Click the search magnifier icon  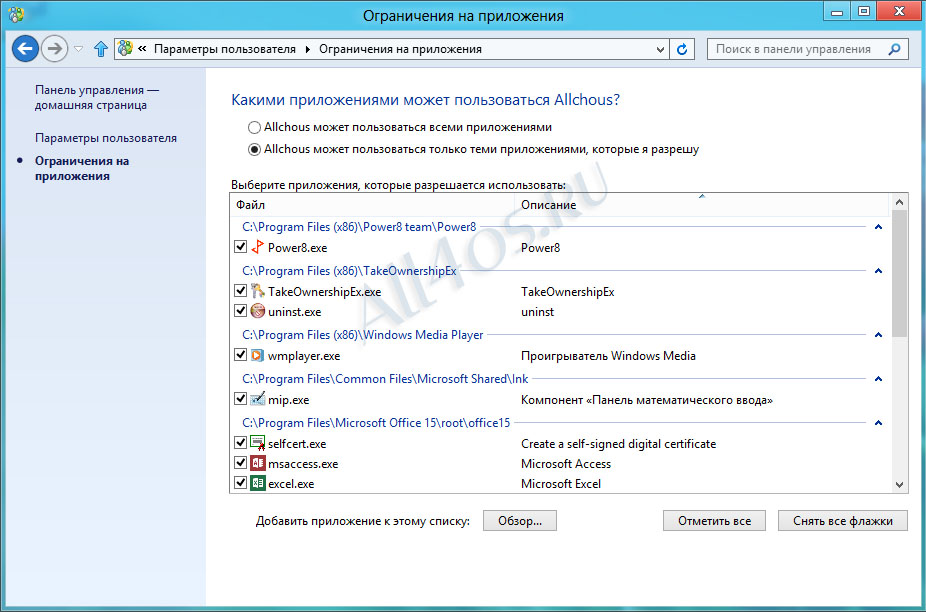pyautogui.click(x=894, y=49)
